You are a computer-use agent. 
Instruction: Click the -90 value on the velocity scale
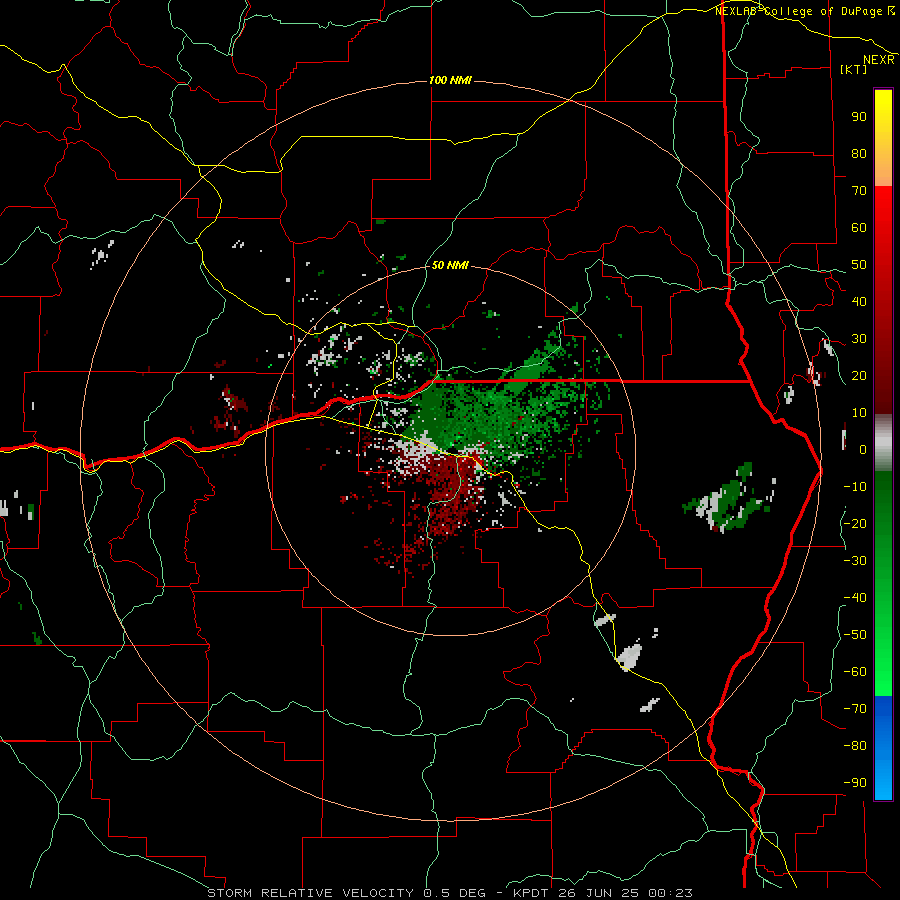pyautogui.click(x=855, y=783)
